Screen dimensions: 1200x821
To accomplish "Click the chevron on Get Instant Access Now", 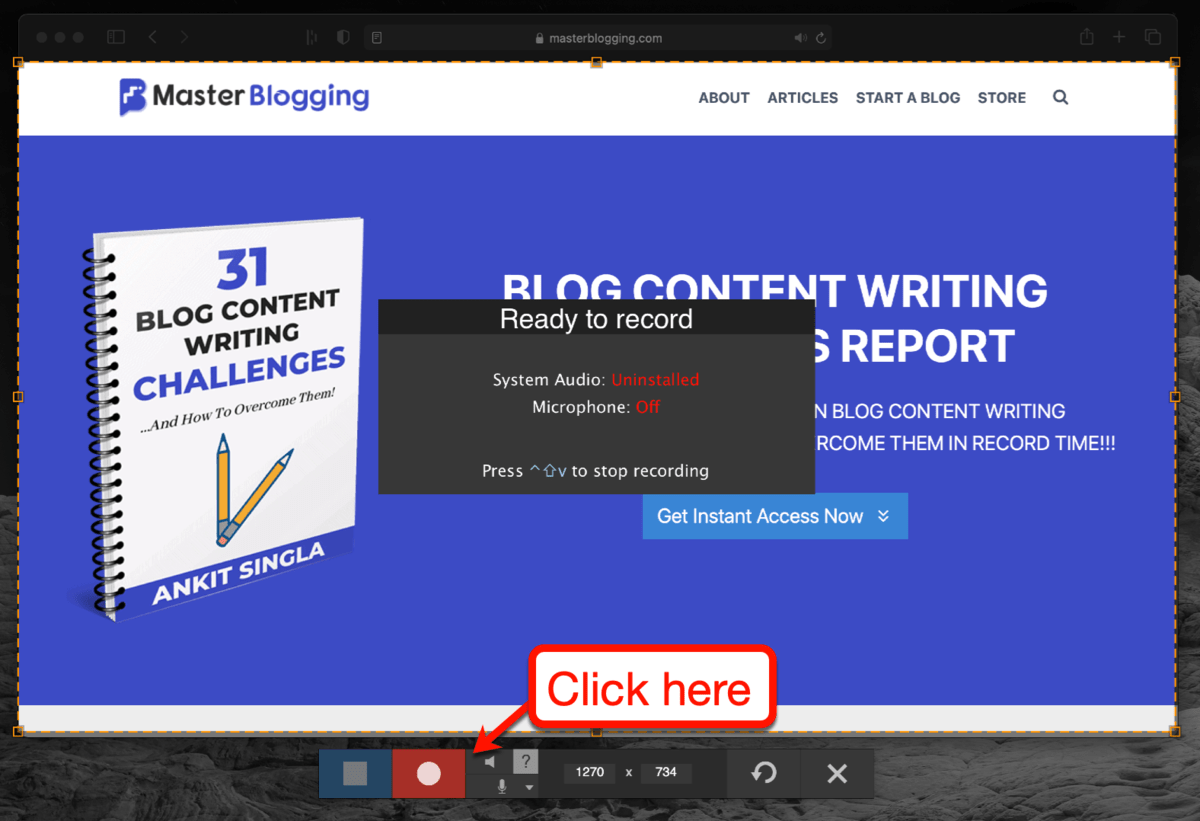I will coord(882,516).
